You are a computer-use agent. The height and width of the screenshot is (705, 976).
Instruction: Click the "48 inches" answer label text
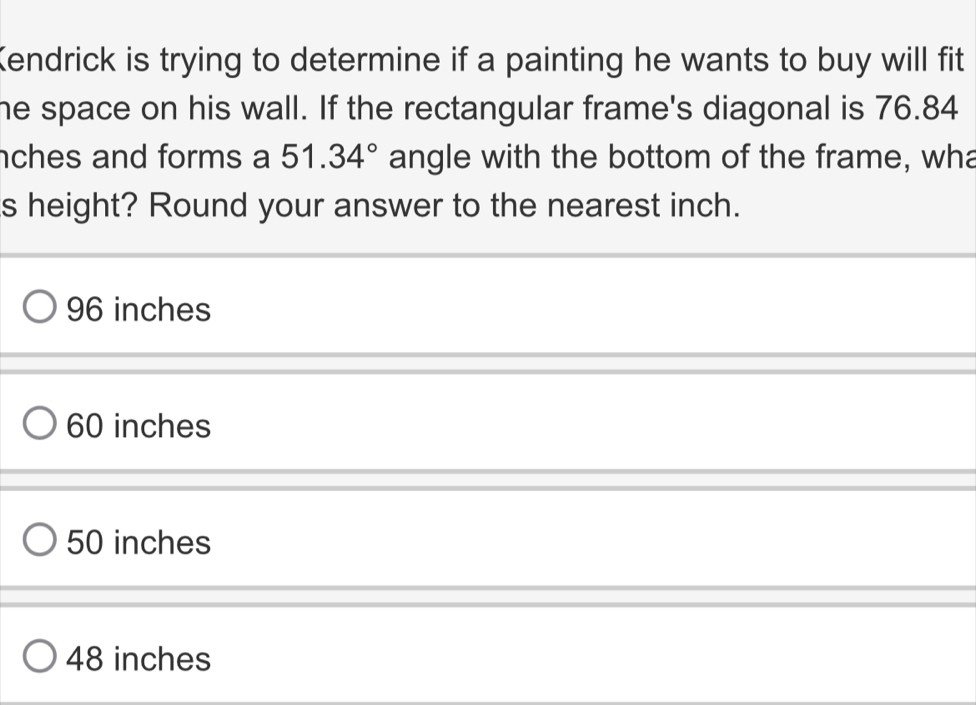click(x=138, y=659)
